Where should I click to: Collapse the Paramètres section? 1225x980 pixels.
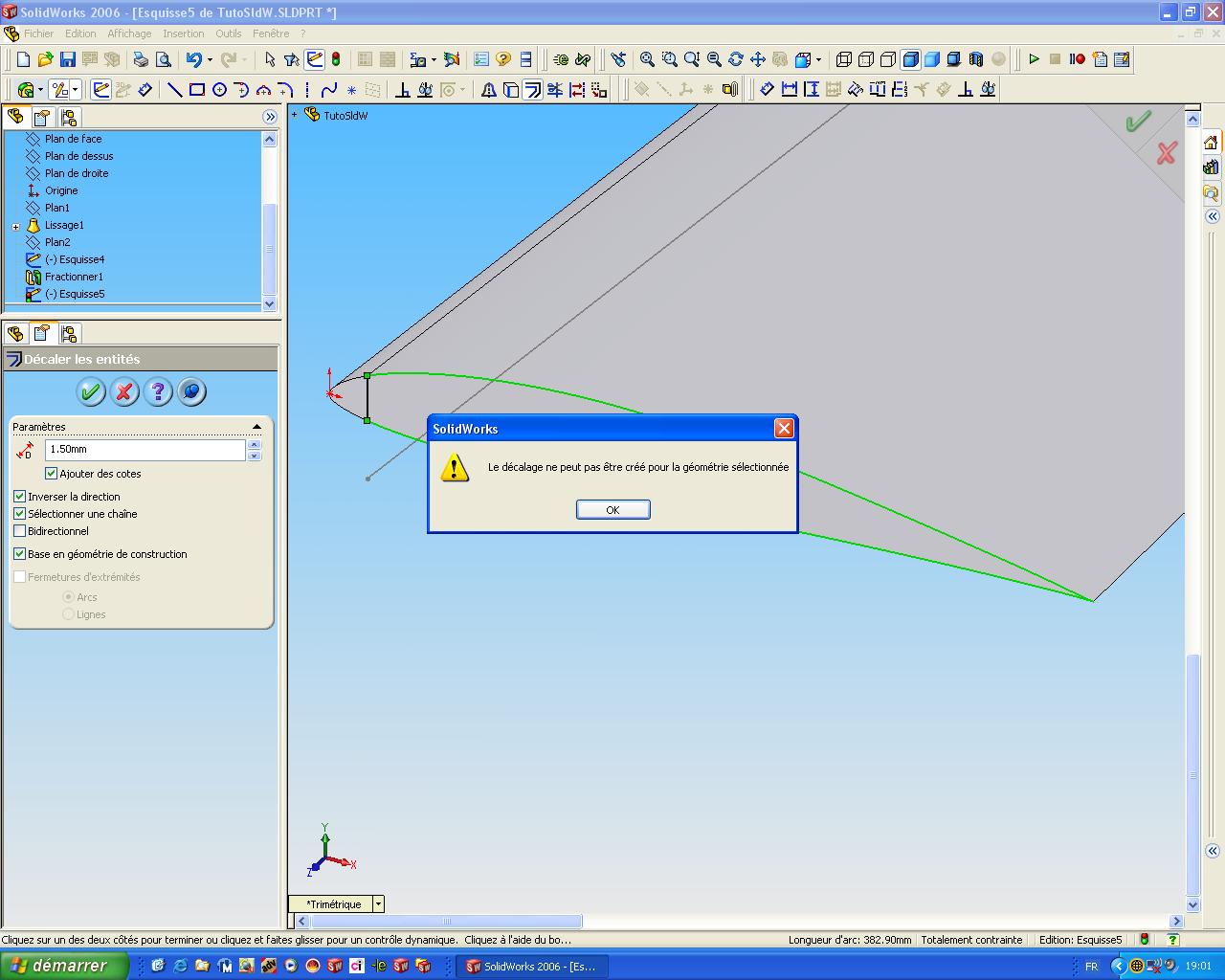point(256,427)
